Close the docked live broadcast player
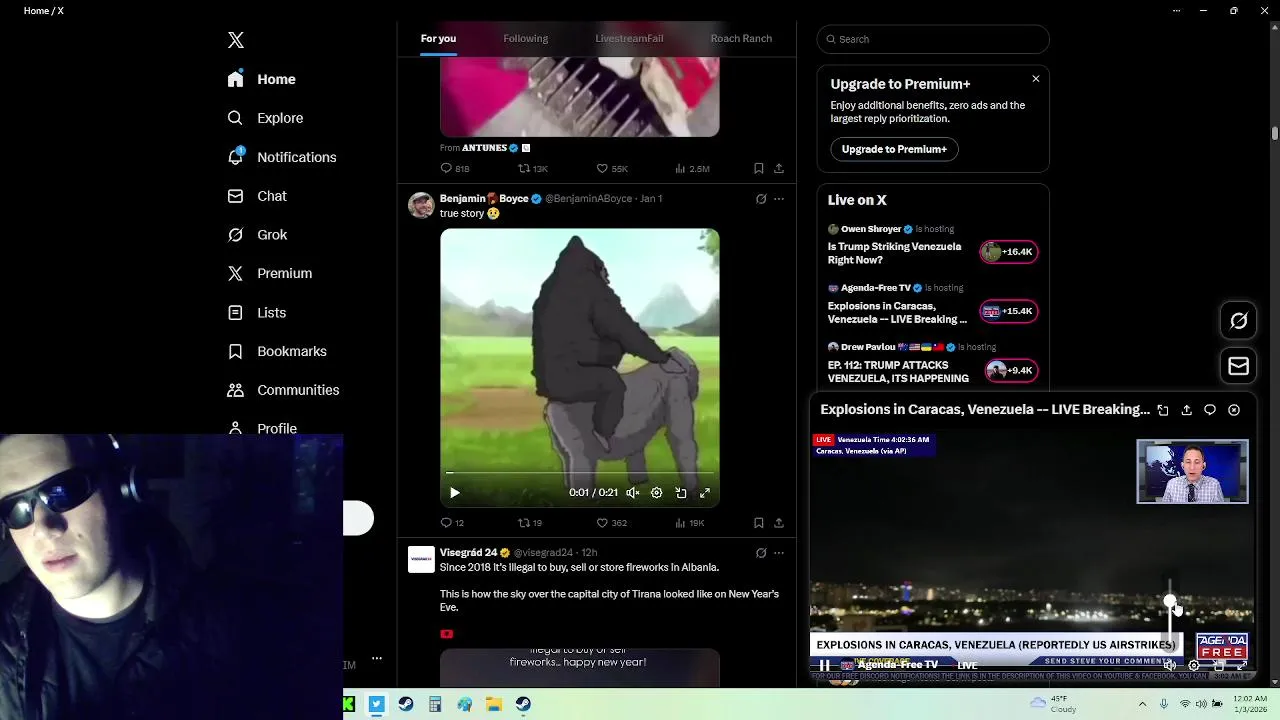 1234,410
